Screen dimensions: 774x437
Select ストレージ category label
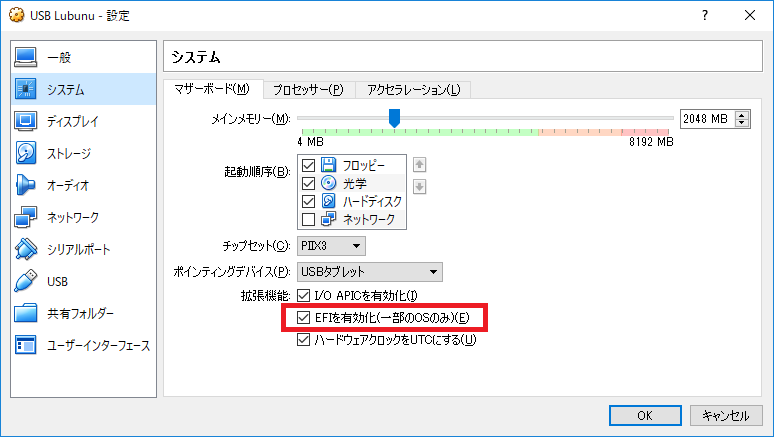[69, 154]
